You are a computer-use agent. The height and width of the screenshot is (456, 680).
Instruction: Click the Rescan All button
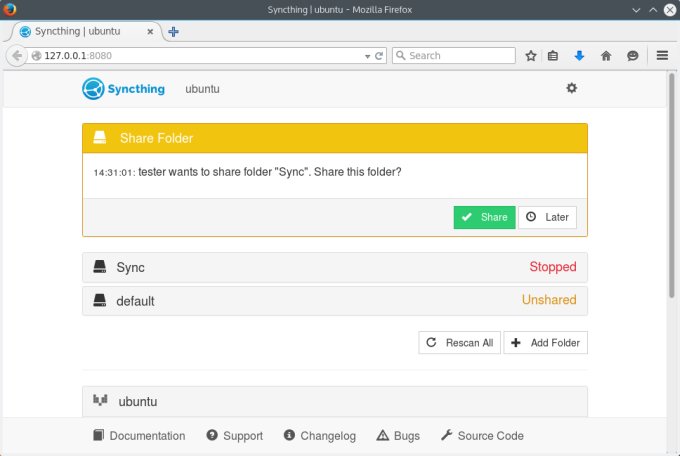459,343
